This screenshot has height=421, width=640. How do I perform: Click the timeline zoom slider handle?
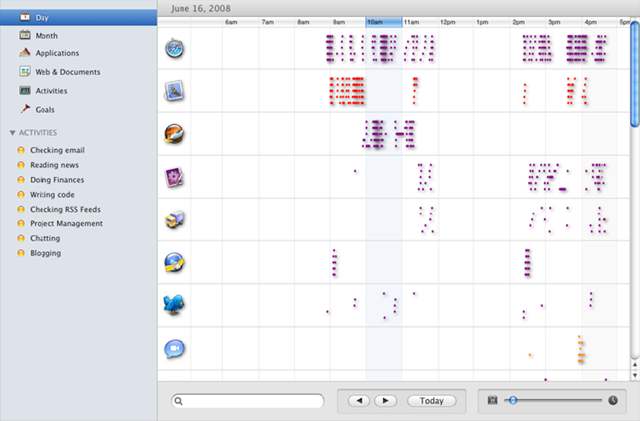(x=513, y=400)
